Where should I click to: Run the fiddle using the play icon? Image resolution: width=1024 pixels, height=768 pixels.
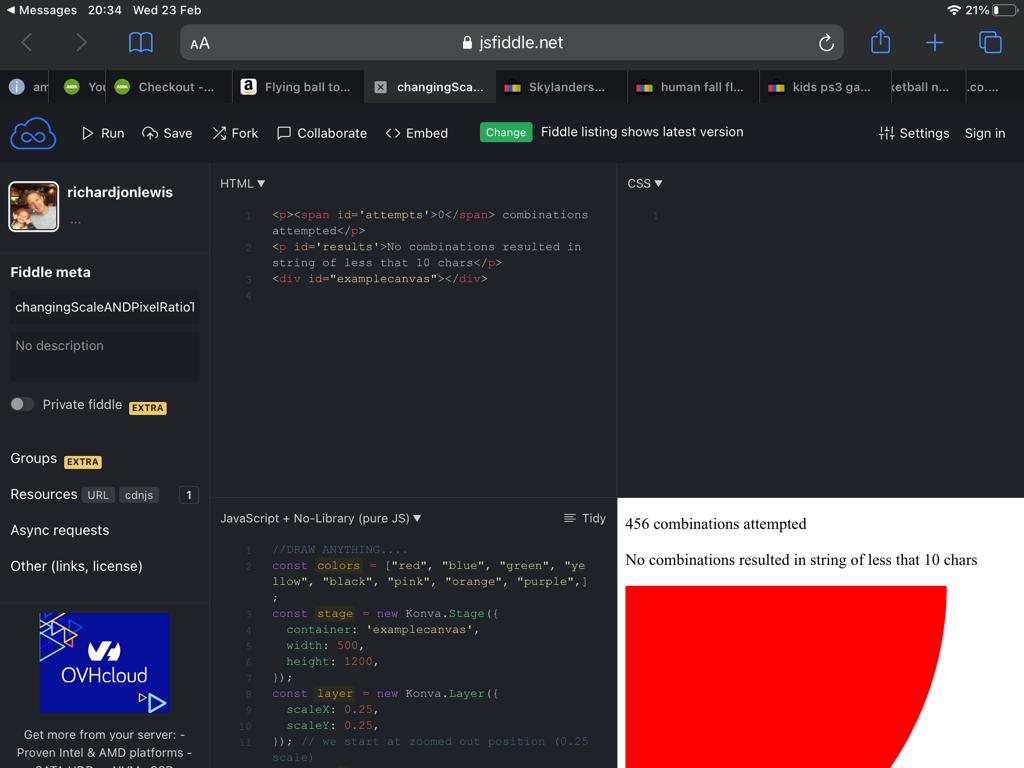point(102,132)
